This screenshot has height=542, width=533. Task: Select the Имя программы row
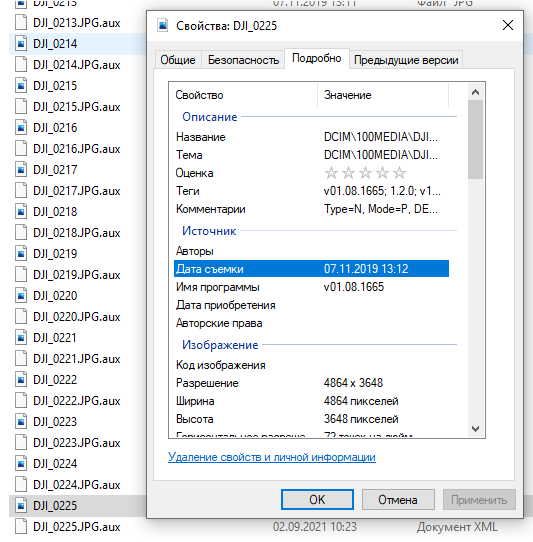coord(311,287)
